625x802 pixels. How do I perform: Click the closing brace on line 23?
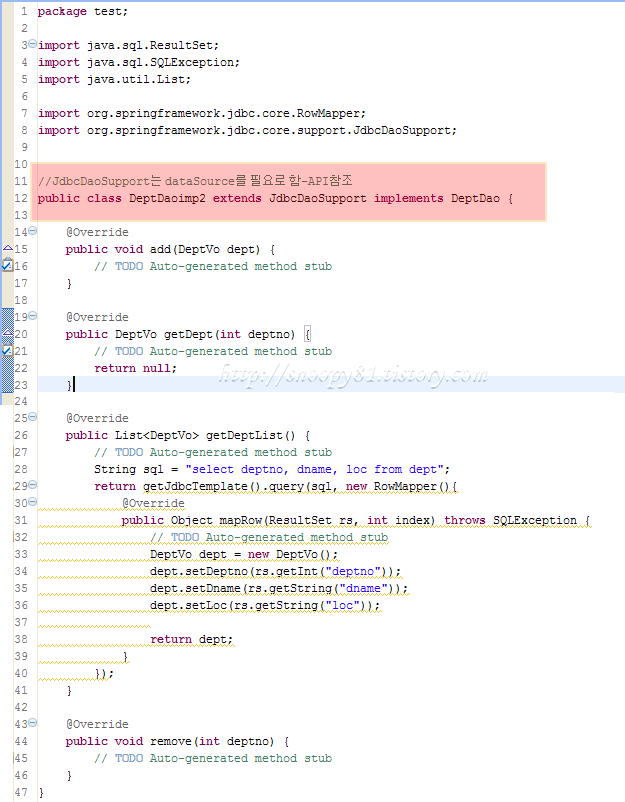(69, 385)
